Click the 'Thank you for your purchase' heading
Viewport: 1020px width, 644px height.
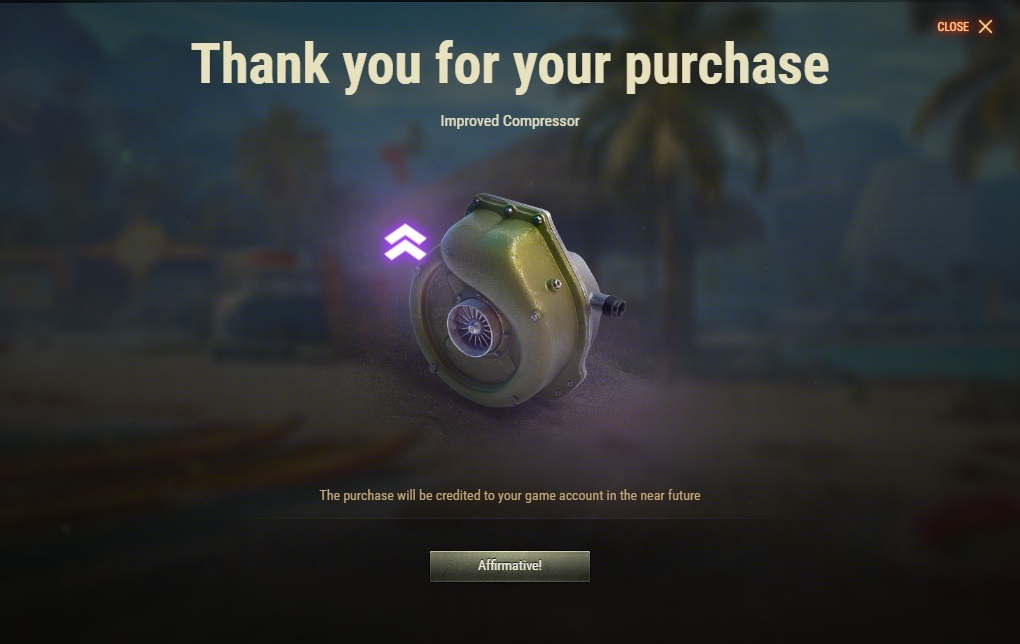pyautogui.click(x=510, y=65)
